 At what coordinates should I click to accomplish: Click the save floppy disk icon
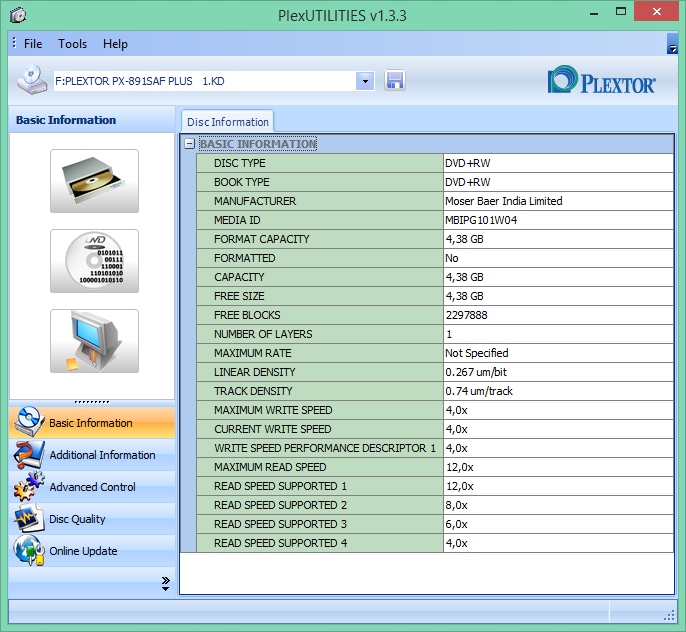395,80
